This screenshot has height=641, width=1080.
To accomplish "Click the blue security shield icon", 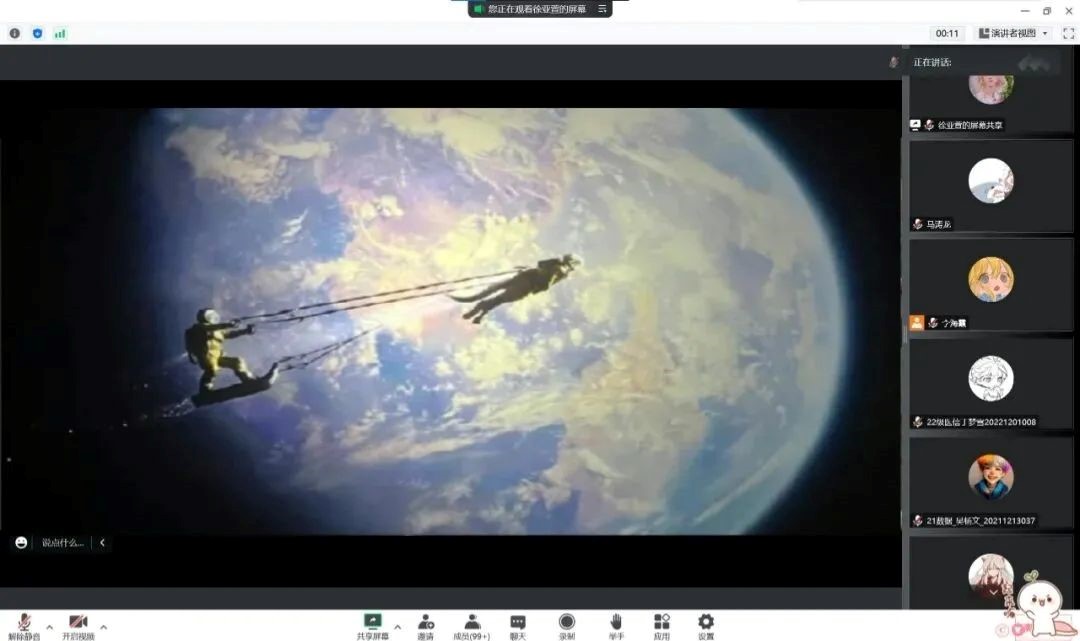I will [x=37, y=33].
